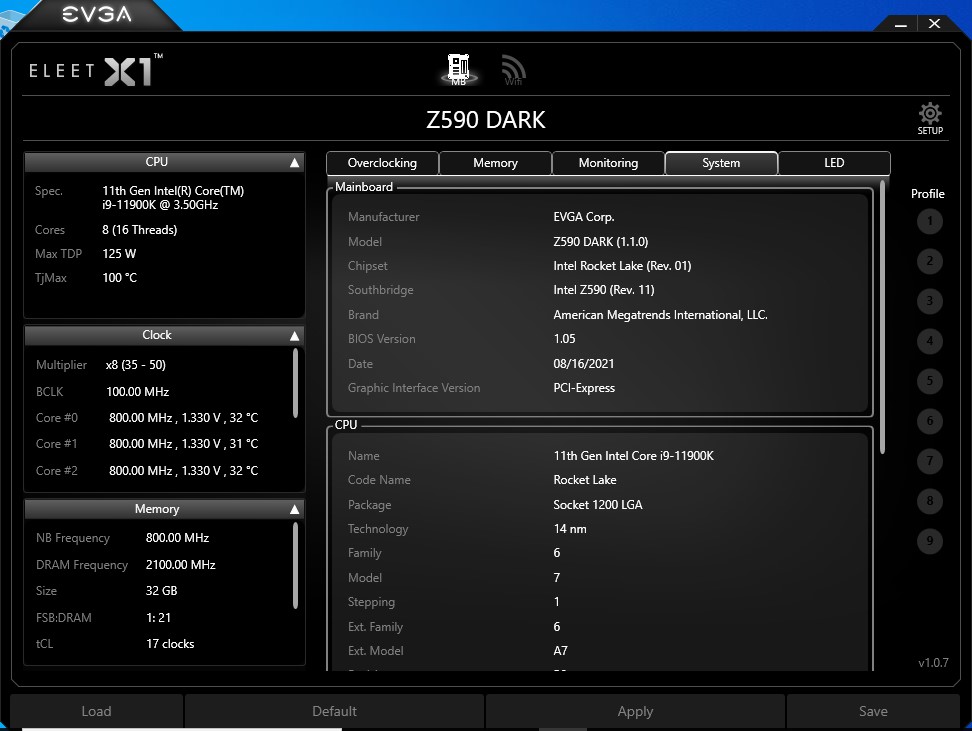Click the Load button

pyautogui.click(x=97, y=711)
